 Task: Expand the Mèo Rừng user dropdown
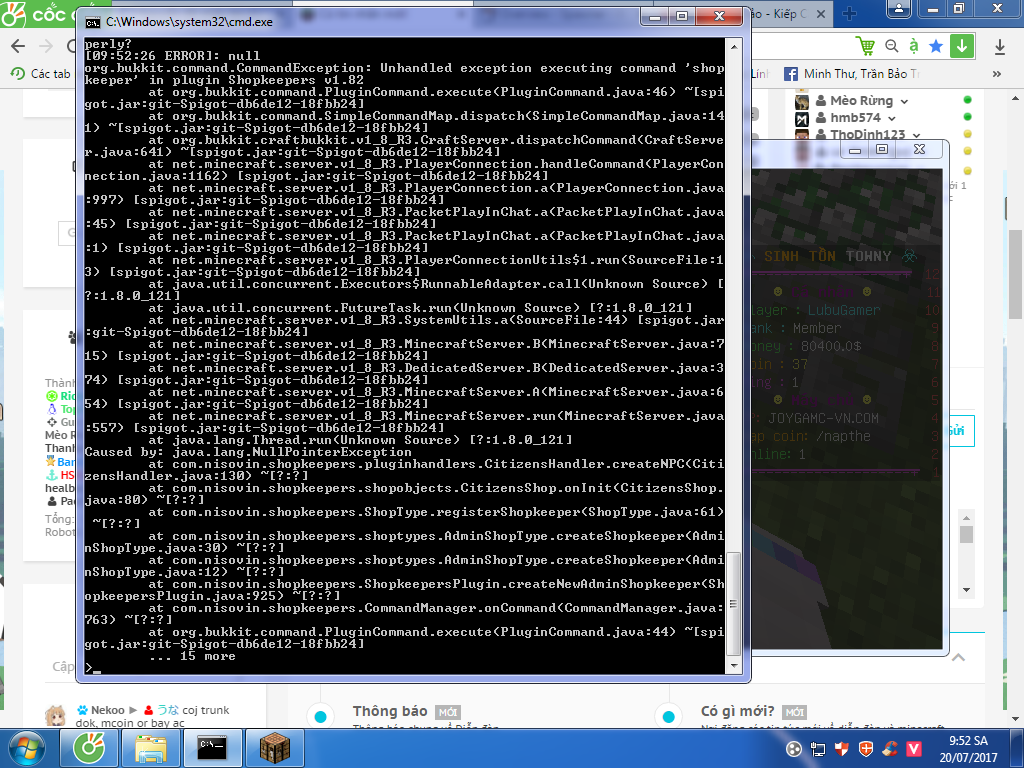pos(904,101)
